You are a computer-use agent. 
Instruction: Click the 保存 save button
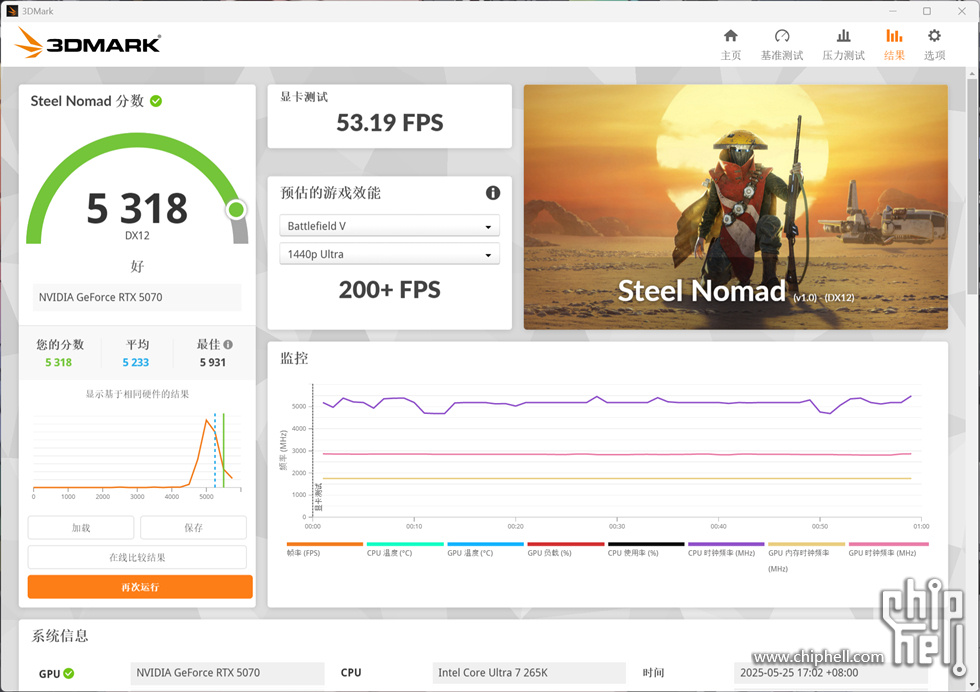coord(193,528)
